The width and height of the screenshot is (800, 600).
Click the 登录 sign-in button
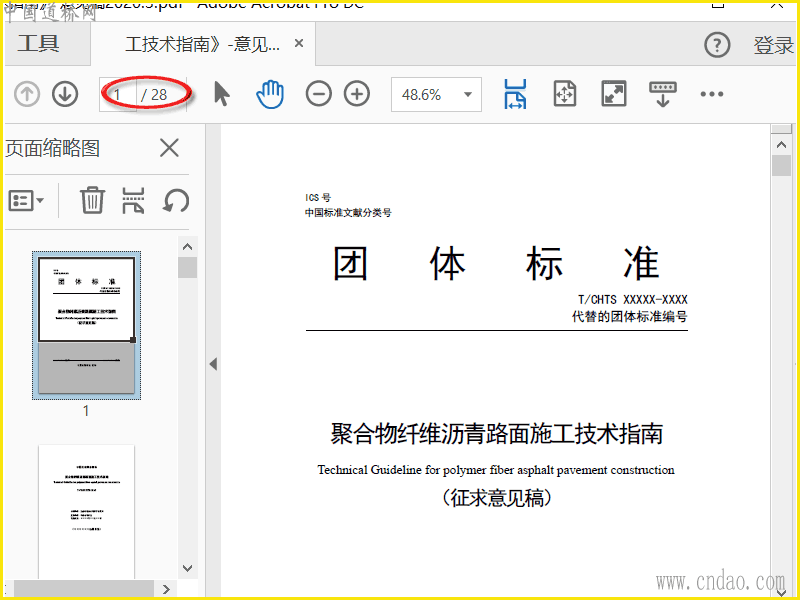tap(773, 45)
